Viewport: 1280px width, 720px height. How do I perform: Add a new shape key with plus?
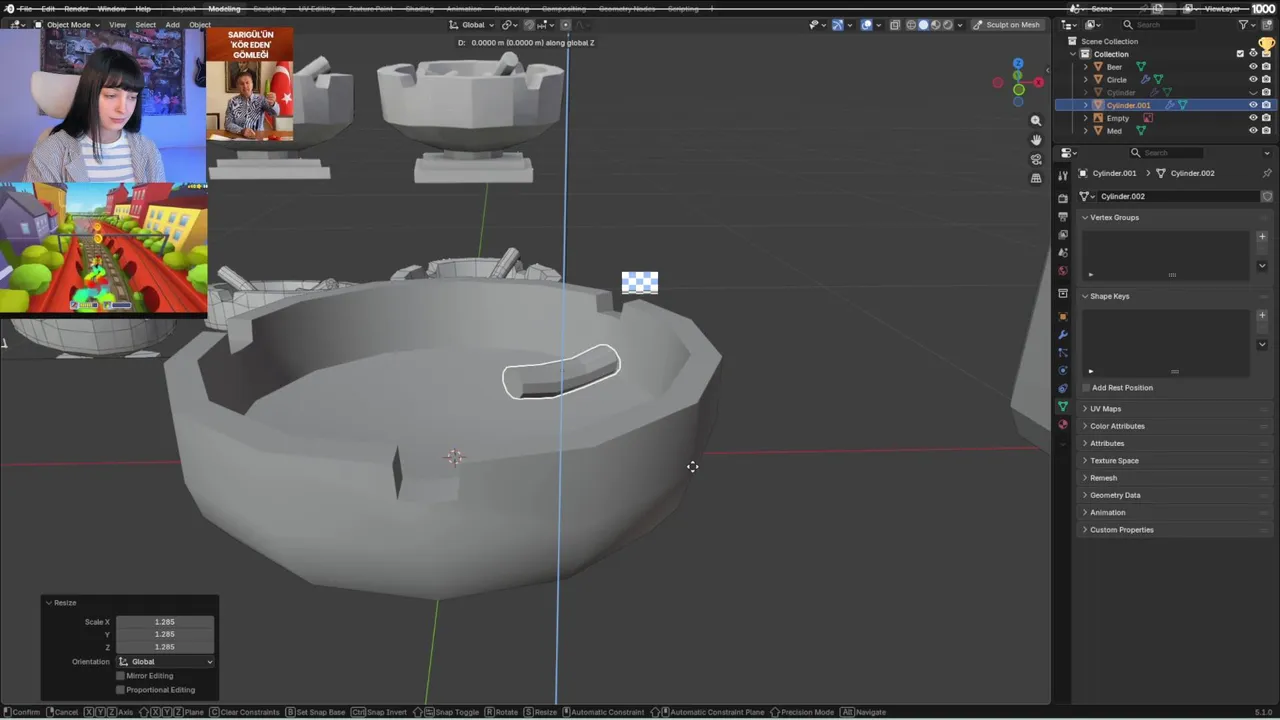[x=1262, y=316]
